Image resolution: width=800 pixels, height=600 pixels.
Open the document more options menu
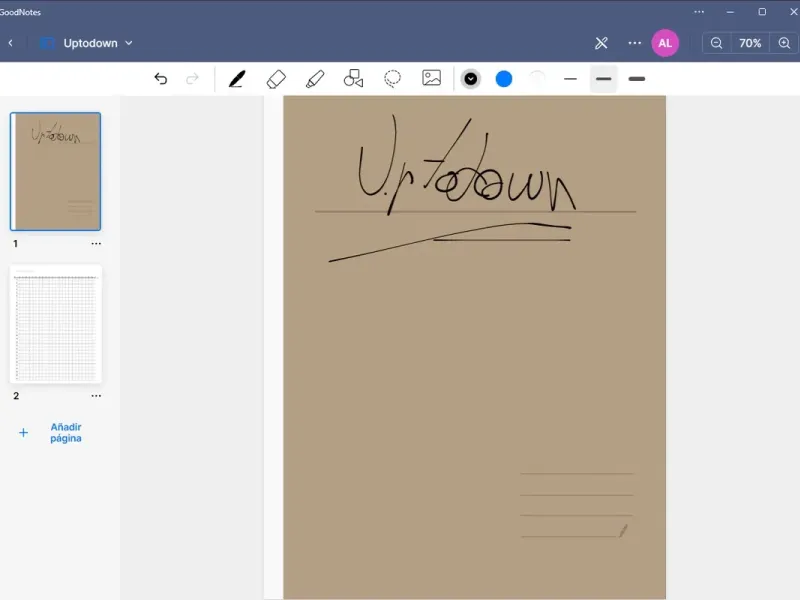pos(634,43)
